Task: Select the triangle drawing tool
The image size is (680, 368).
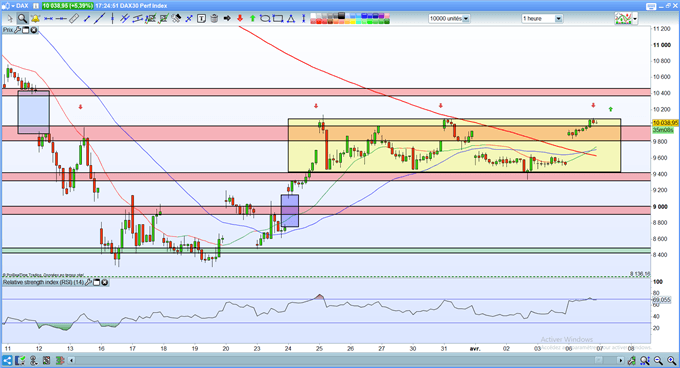Action: (x=291, y=19)
